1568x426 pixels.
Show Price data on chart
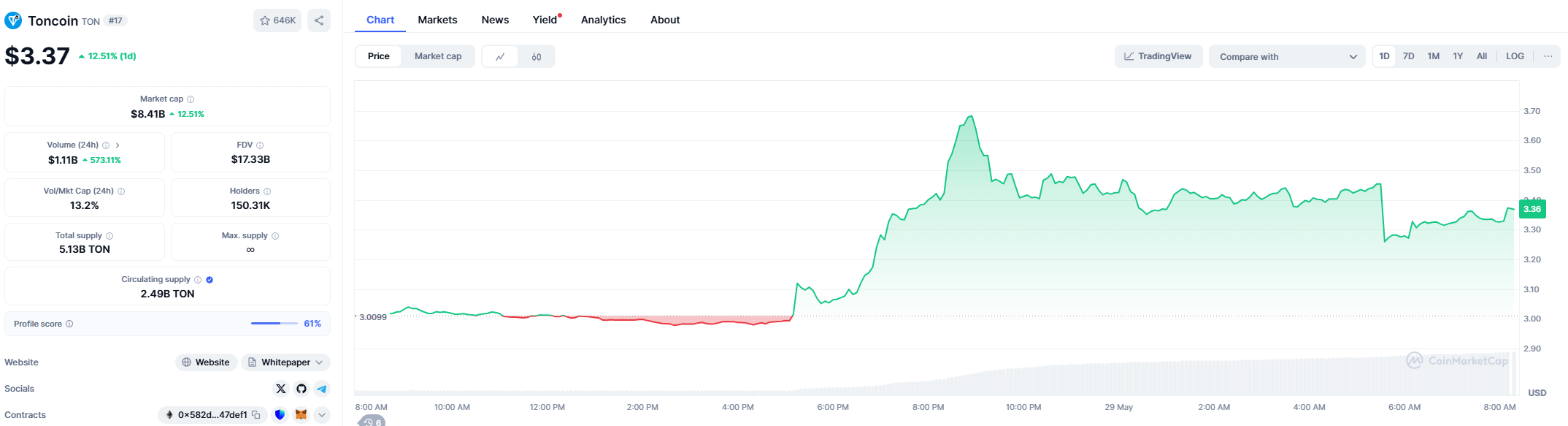click(x=379, y=56)
